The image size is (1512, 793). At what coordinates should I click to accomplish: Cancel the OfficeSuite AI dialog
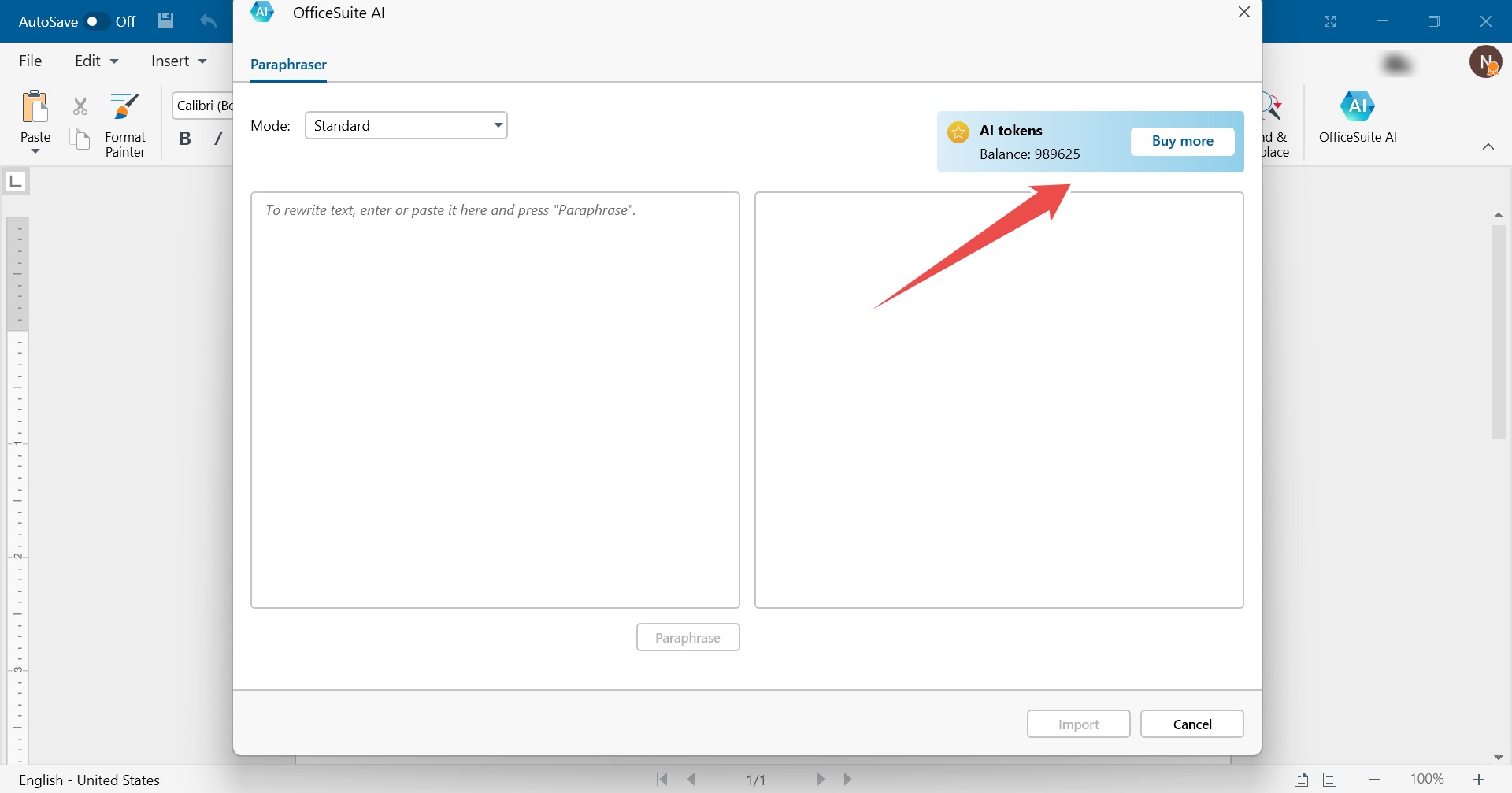[x=1192, y=724]
